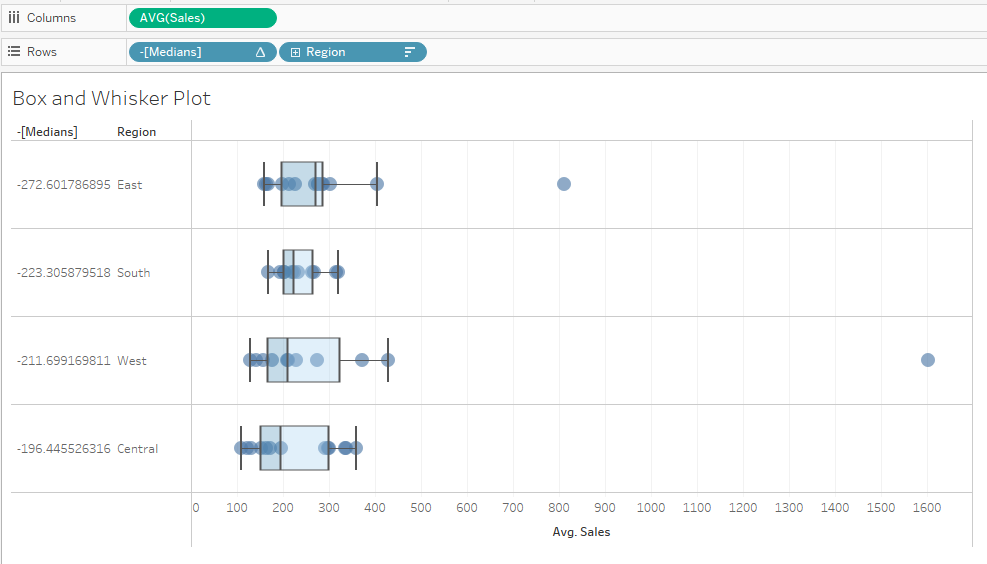This screenshot has height=564, width=987.
Task: Select the Central region row label
Action: [x=137, y=449]
